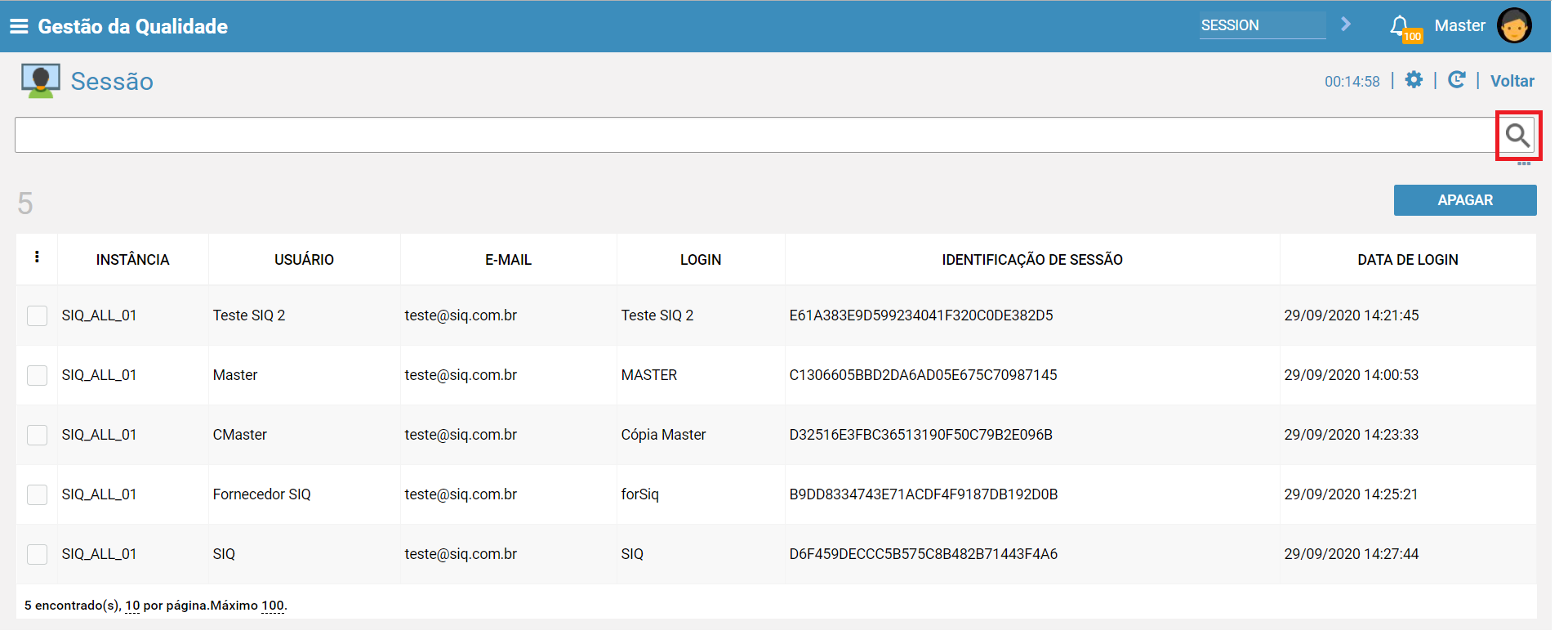Click the record count 5
Screen dimensions: 1568x635
[x=25, y=203]
